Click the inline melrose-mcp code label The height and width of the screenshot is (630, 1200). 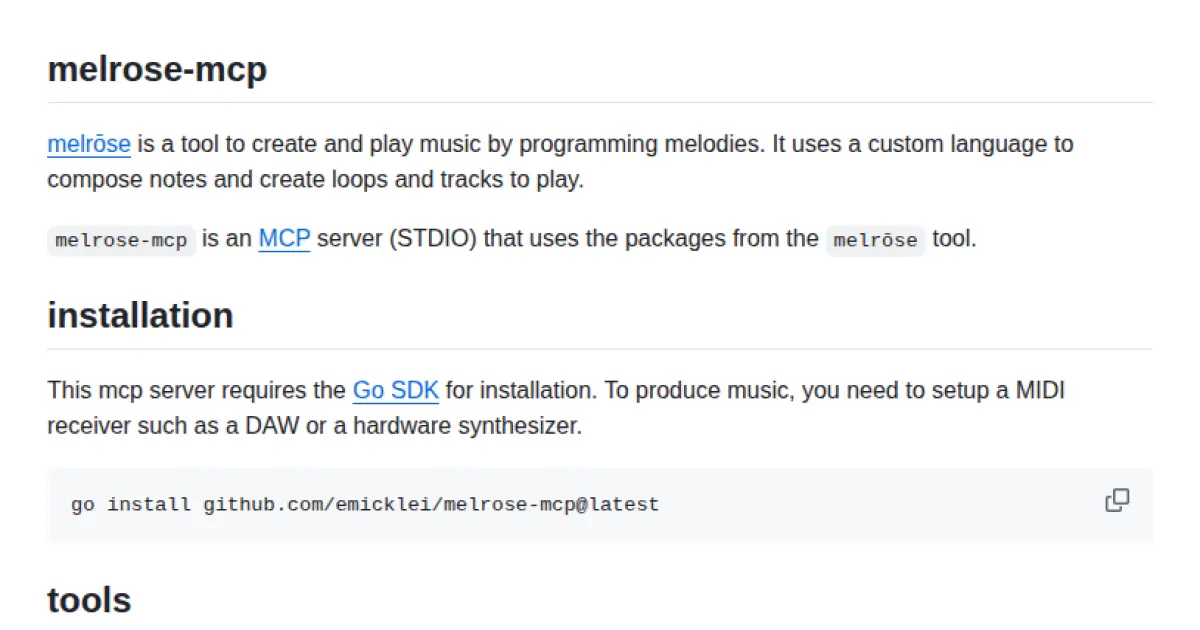coord(121,241)
